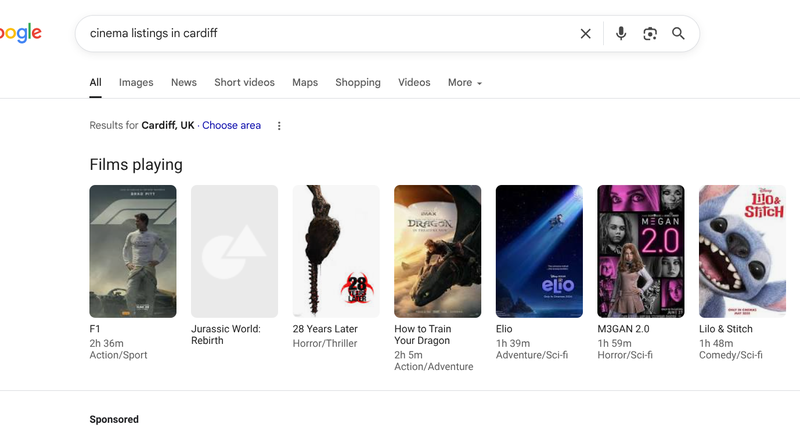Viewport: 800px width, 428px height.
Task: Open the Elio movie poster
Action: [x=539, y=251]
